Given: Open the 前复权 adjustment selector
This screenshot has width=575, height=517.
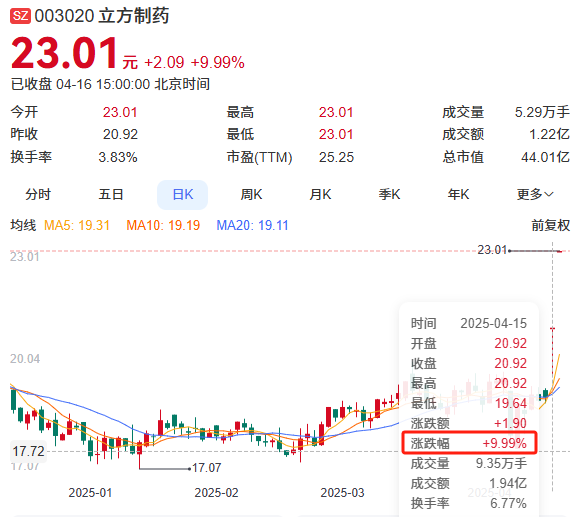Looking at the screenshot, I should click(551, 225).
